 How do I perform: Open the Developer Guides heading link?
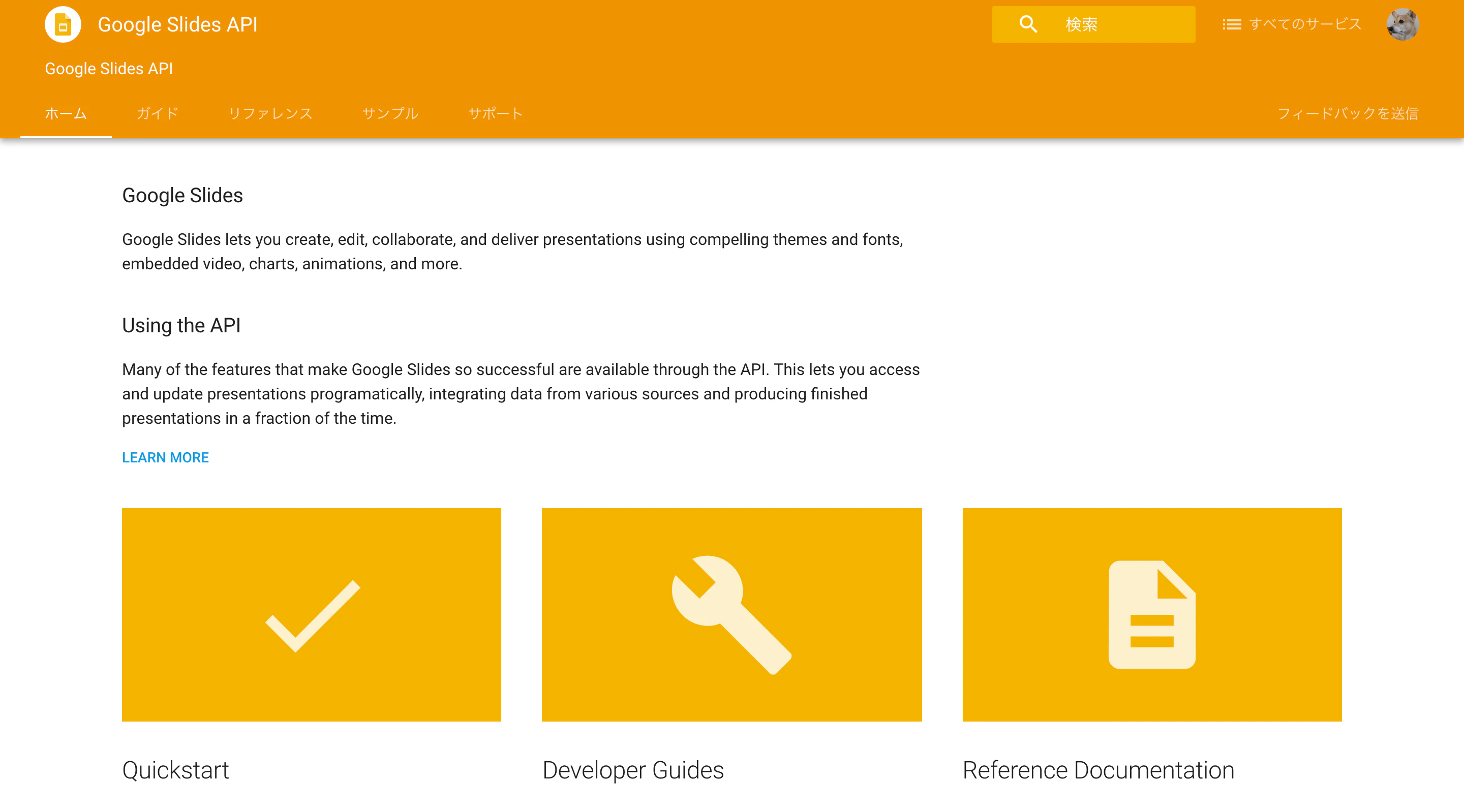[x=633, y=770]
